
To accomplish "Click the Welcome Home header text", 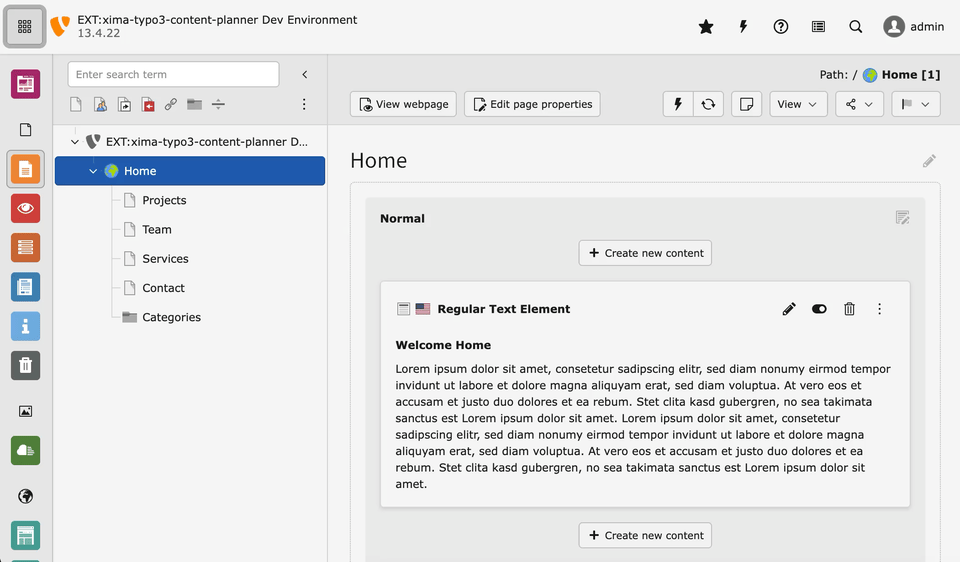I will click(x=443, y=345).
